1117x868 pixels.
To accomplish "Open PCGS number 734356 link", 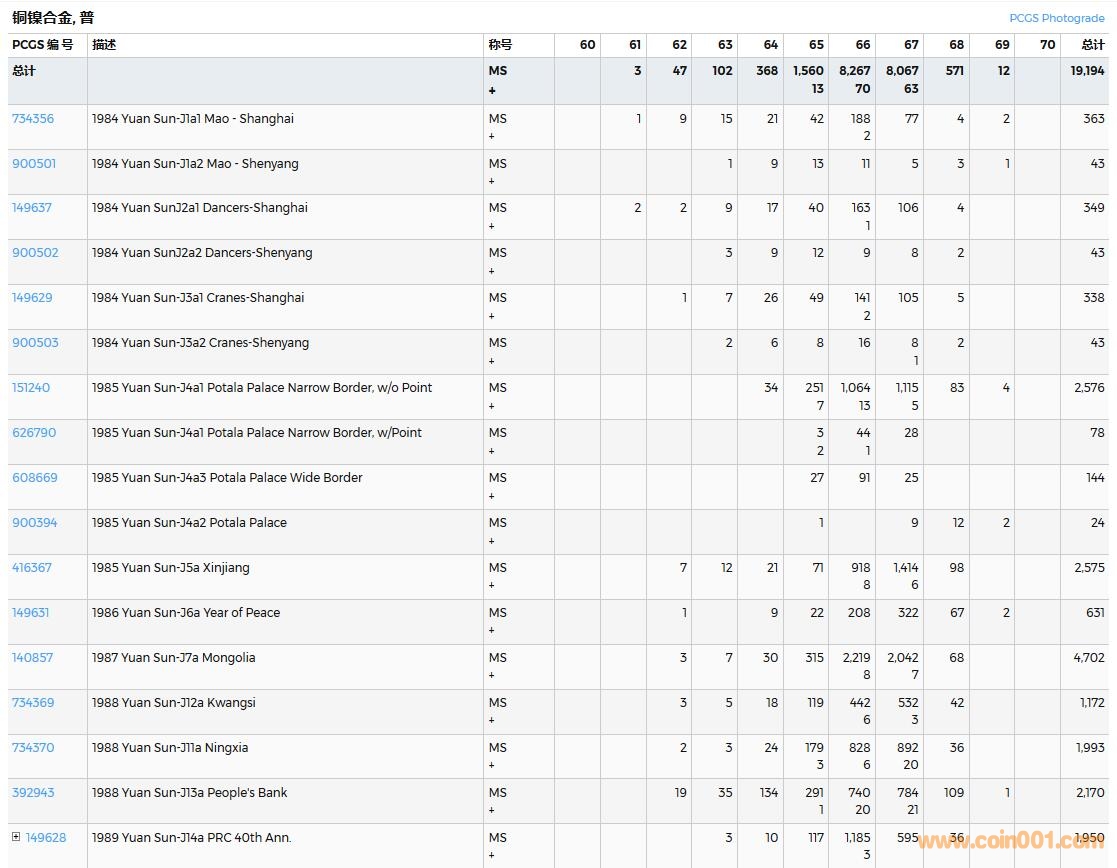I will point(33,118).
